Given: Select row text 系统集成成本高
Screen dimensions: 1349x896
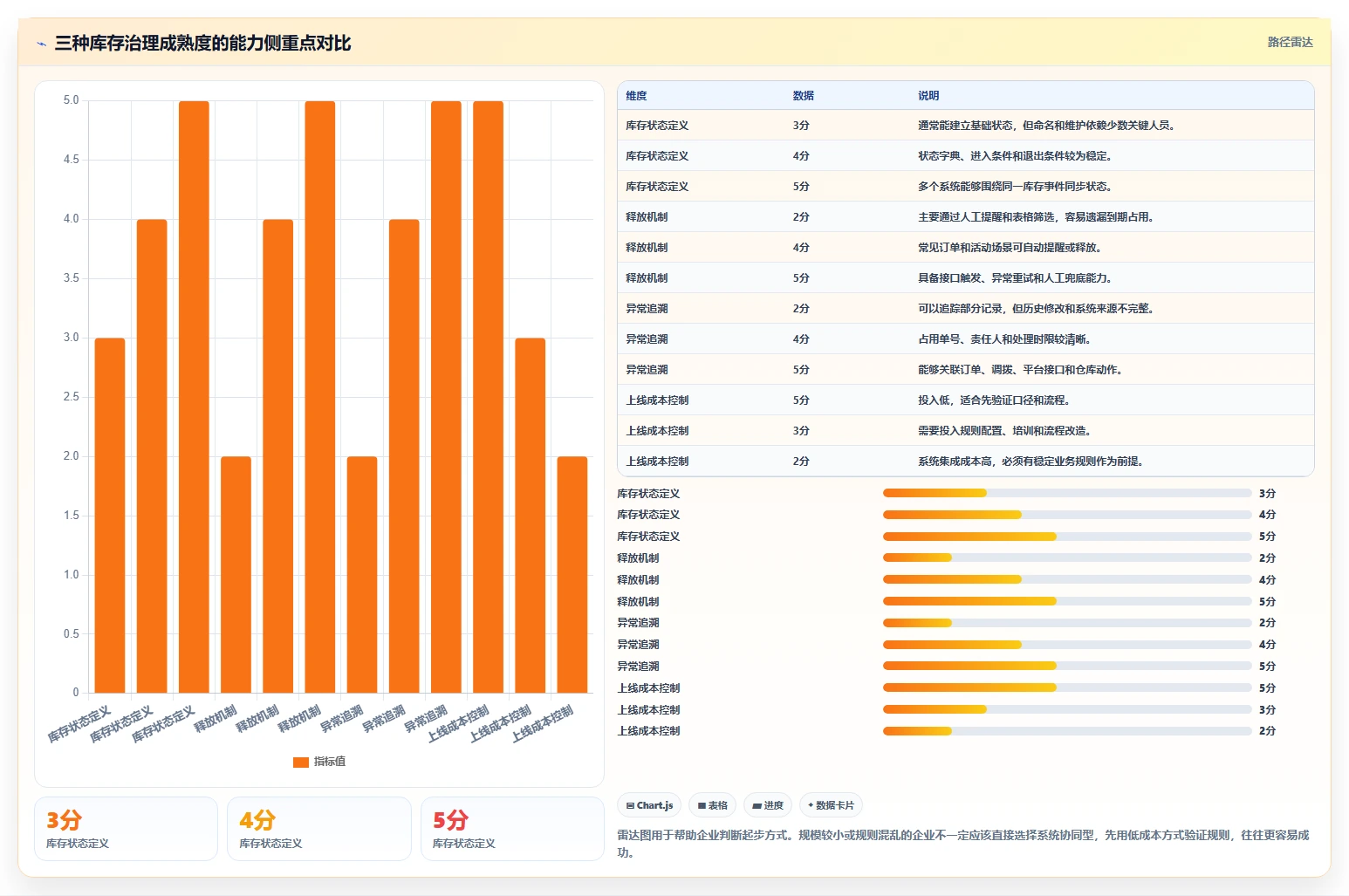Looking at the screenshot, I should 955,462.
